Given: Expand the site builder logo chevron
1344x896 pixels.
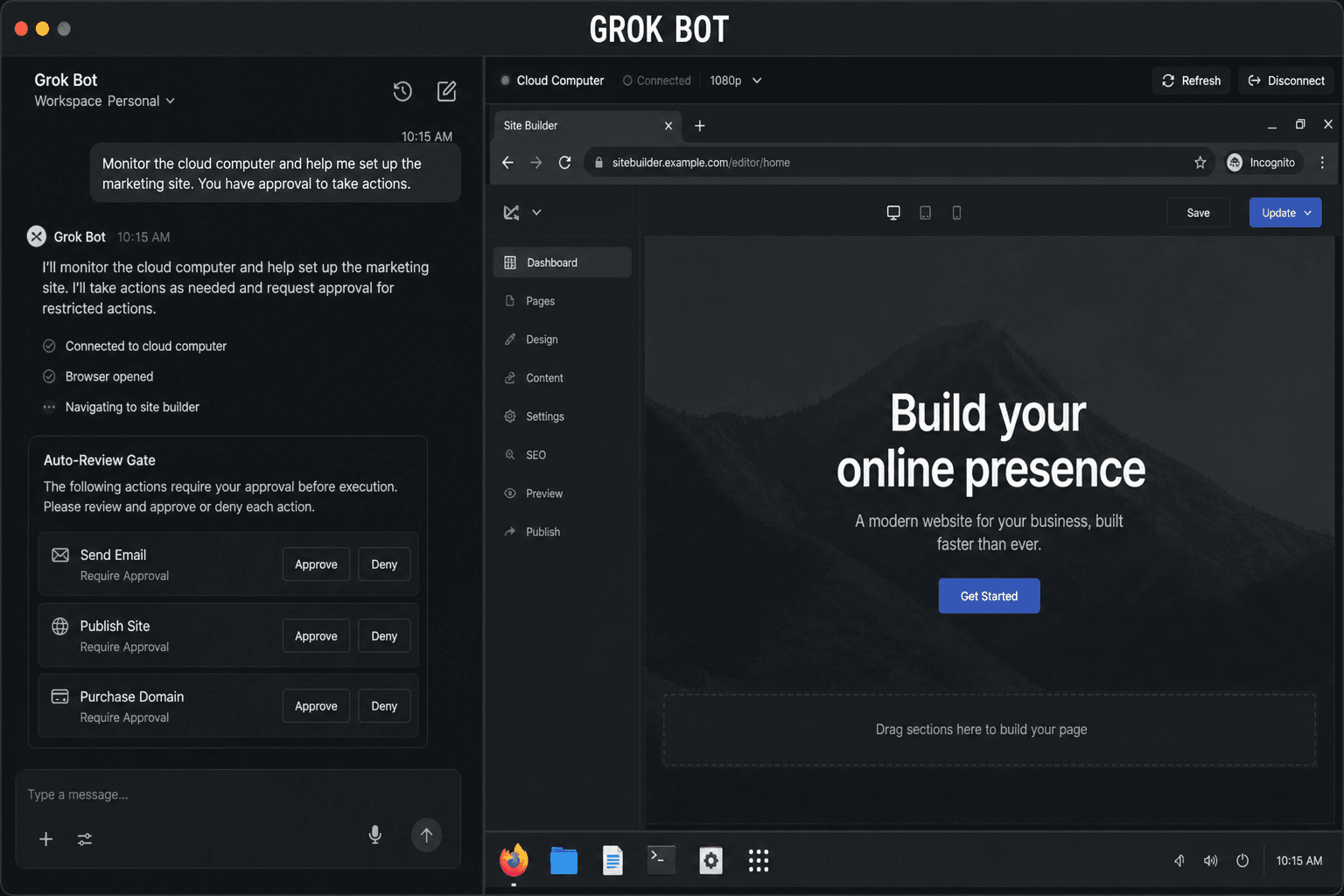Looking at the screenshot, I should (536, 213).
